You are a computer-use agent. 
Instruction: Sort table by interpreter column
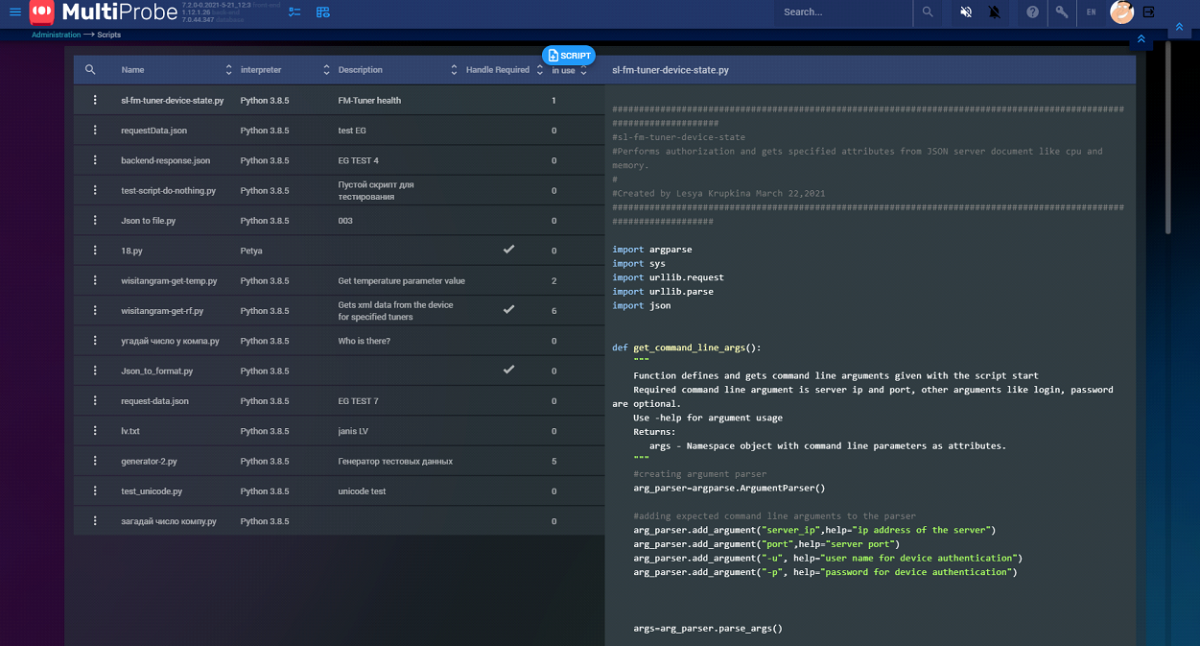pos(326,70)
